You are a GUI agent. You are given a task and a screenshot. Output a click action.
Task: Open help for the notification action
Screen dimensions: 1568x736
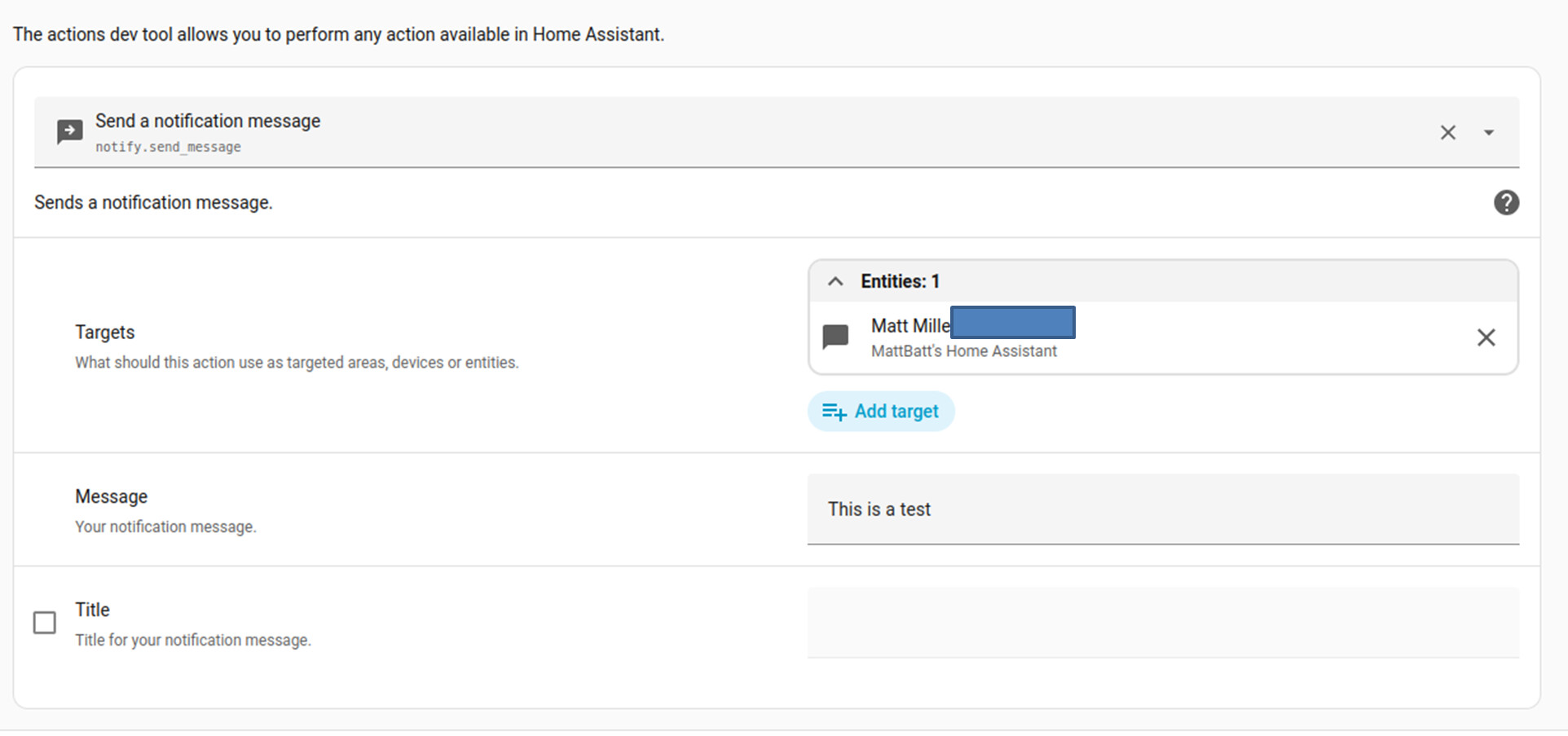[1506, 202]
